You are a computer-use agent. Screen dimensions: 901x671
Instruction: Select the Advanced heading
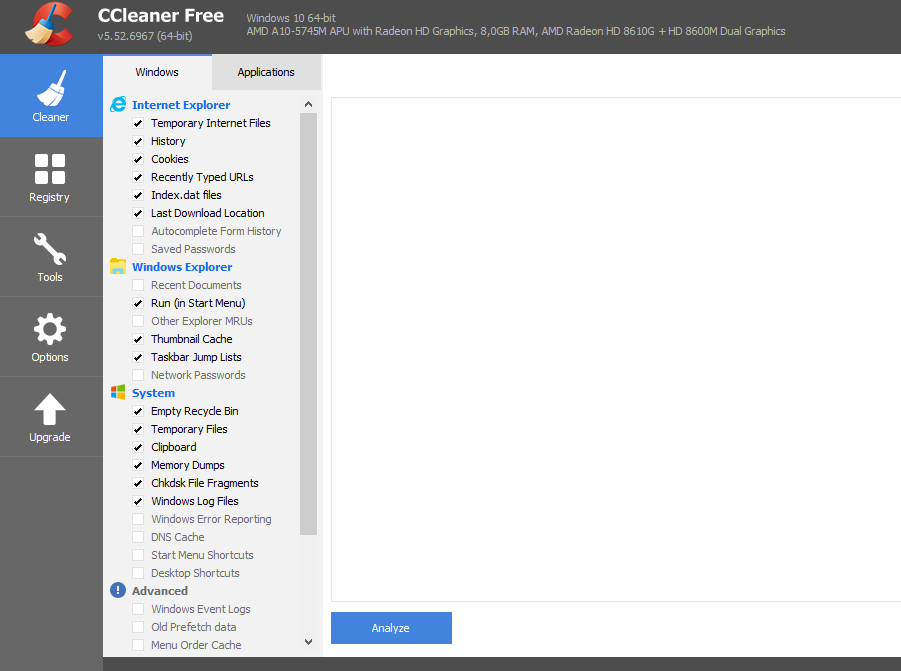tap(160, 591)
